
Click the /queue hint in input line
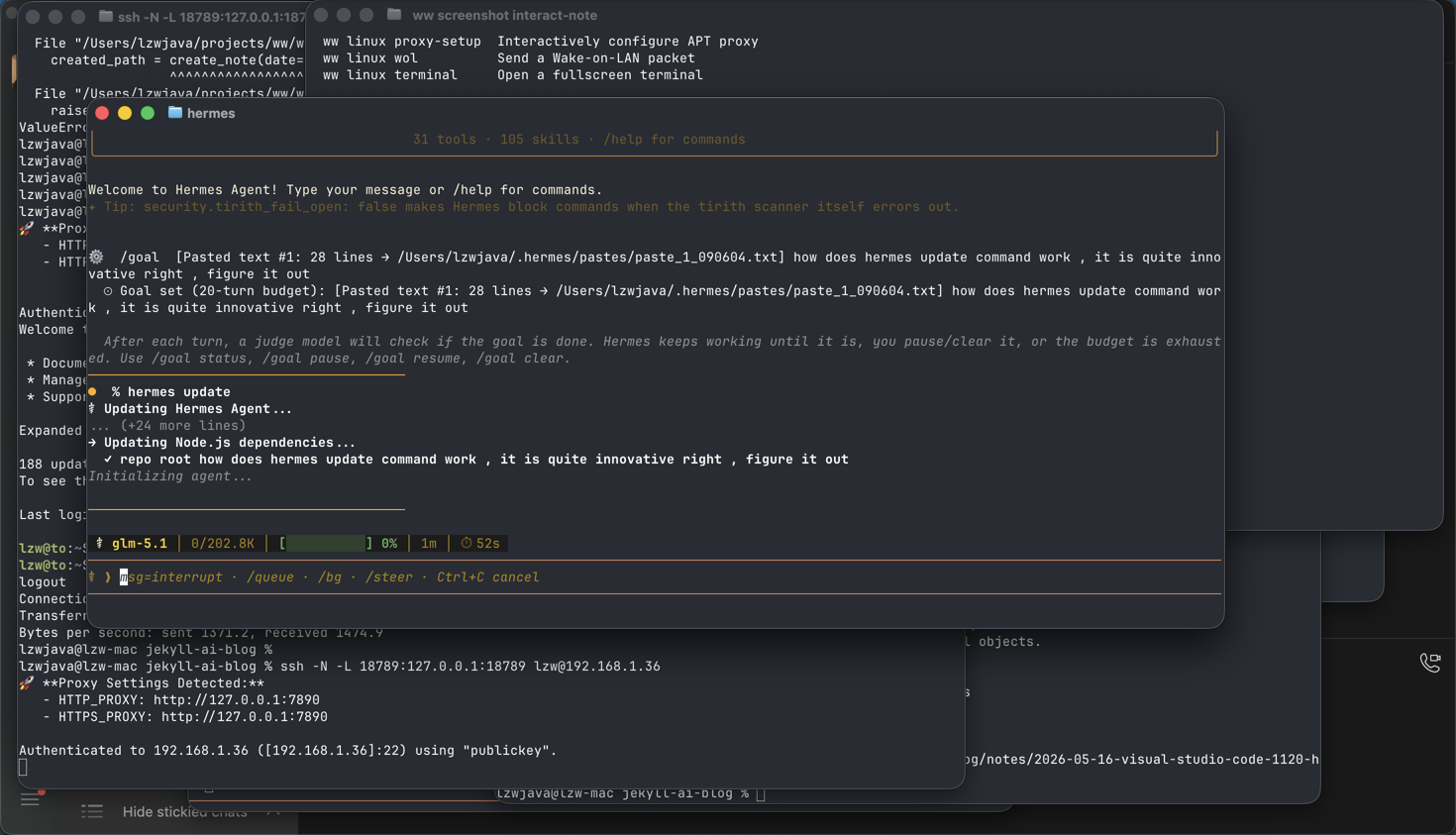270,576
